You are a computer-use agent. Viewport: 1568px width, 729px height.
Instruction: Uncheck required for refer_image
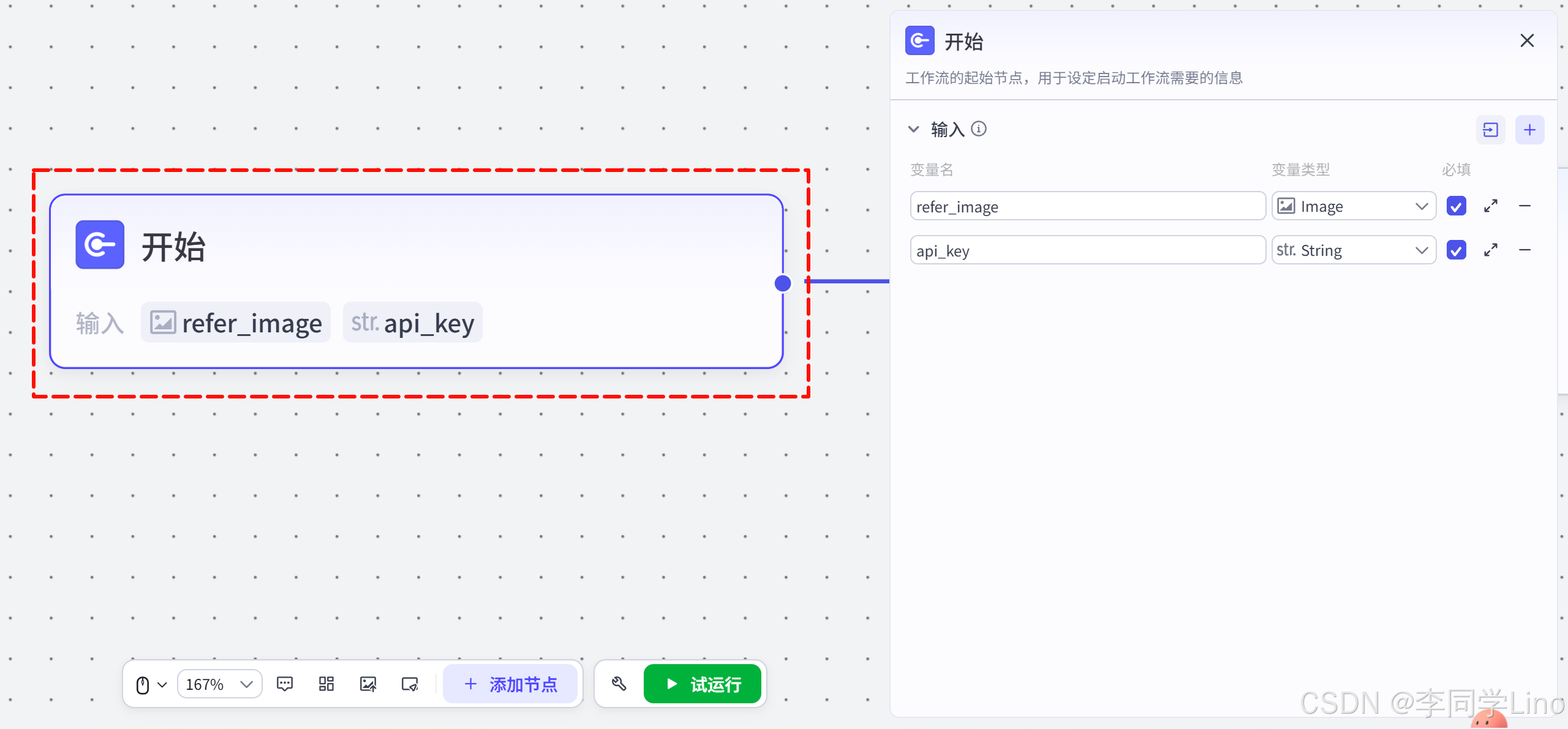[1456, 206]
